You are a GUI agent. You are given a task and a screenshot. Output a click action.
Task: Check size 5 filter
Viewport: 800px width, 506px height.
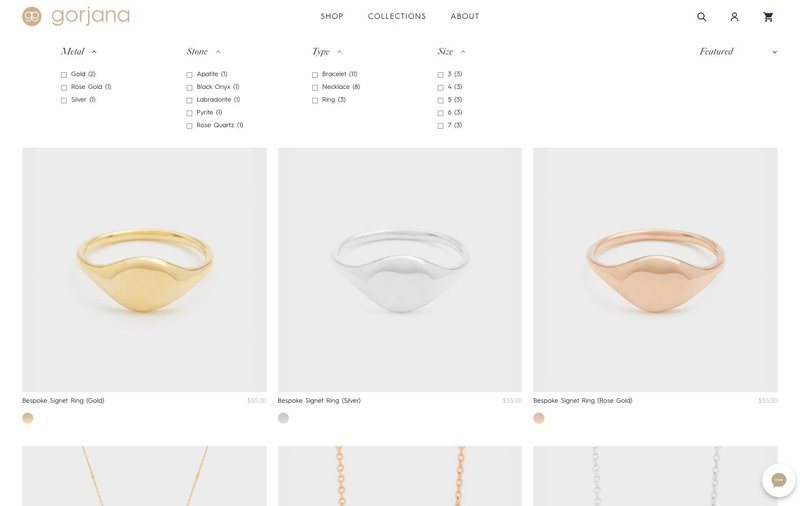[x=440, y=100]
